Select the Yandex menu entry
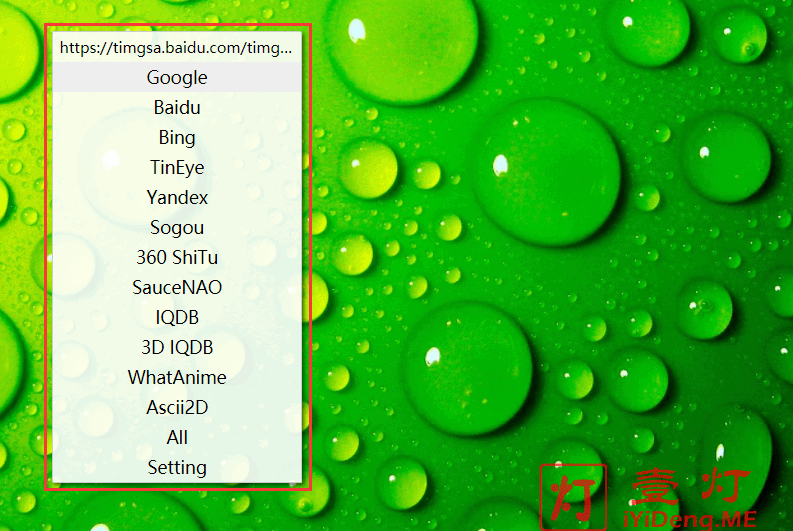793x531 pixels. click(x=177, y=197)
